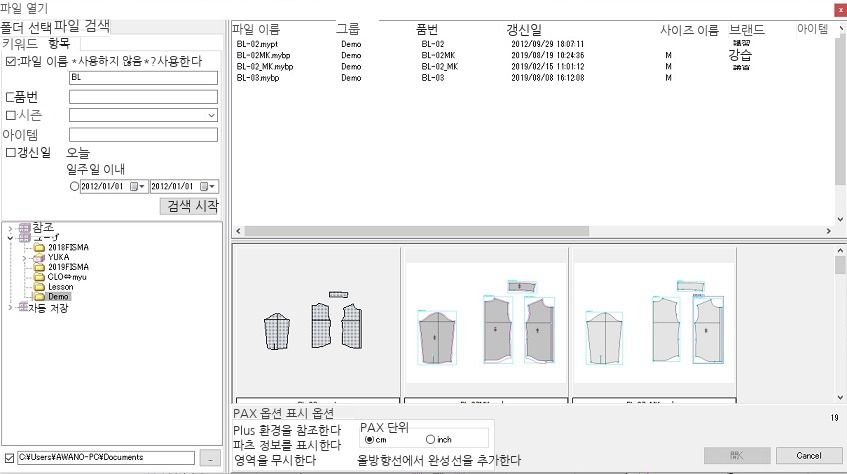Click the YUKA box folder icon

pyautogui.click(x=39, y=257)
